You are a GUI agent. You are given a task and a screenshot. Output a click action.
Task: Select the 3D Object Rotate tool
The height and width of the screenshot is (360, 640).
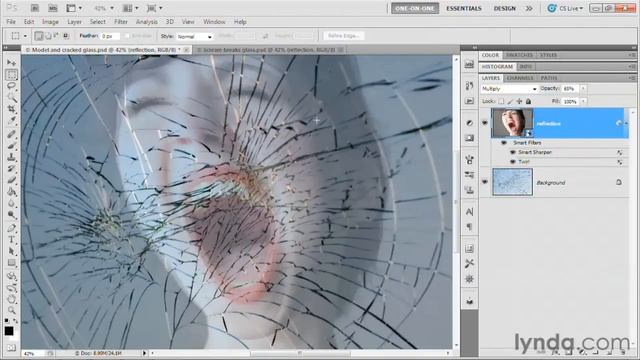(11, 276)
